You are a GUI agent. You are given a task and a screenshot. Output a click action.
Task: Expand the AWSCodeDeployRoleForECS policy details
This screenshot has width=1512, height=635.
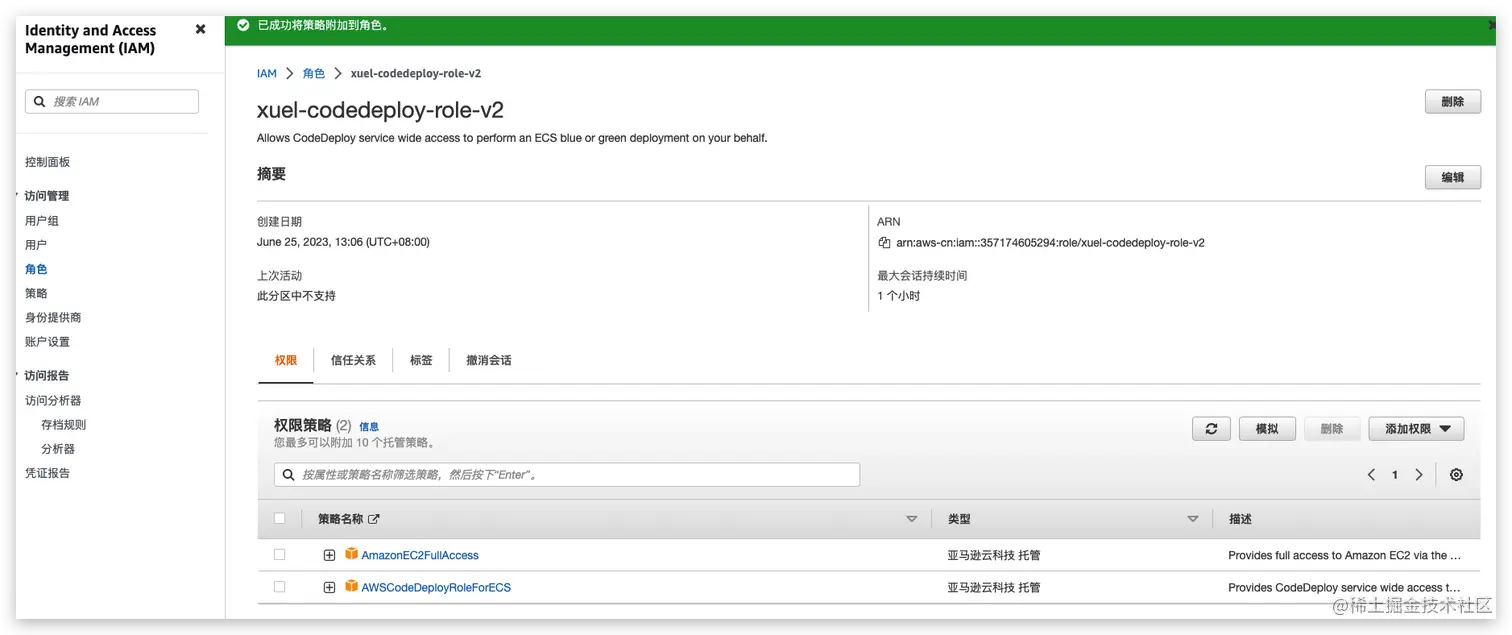click(x=329, y=587)
